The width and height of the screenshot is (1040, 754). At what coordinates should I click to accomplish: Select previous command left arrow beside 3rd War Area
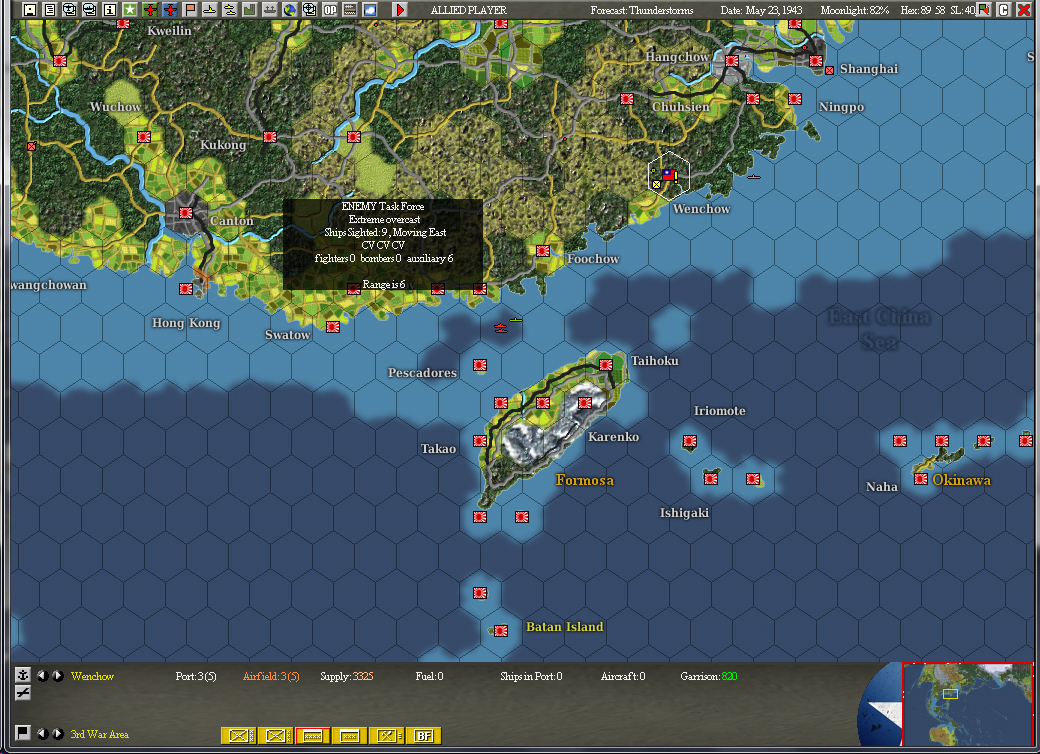click(42, 733)
